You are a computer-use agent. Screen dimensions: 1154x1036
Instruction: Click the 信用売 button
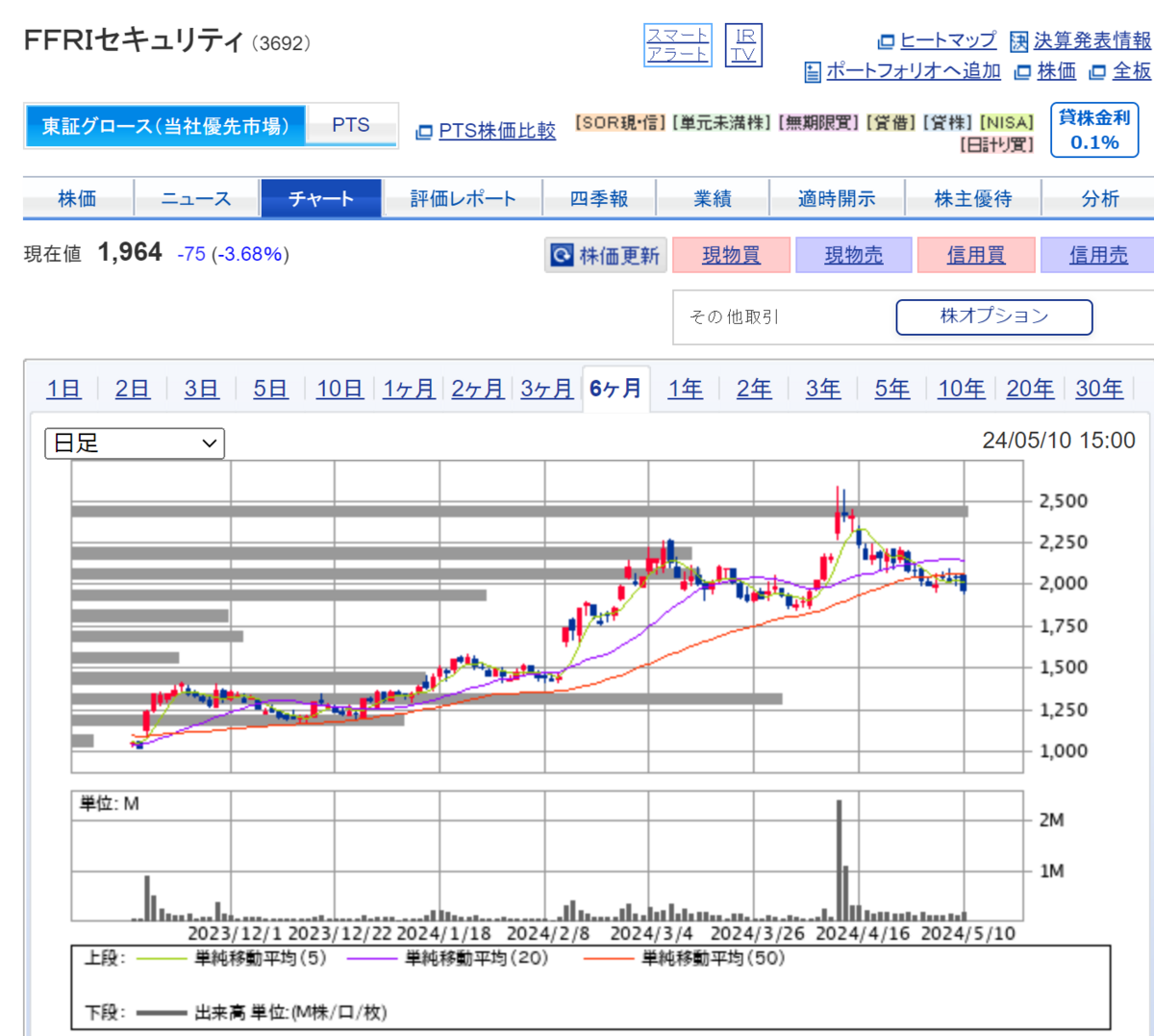(1098, 255)
